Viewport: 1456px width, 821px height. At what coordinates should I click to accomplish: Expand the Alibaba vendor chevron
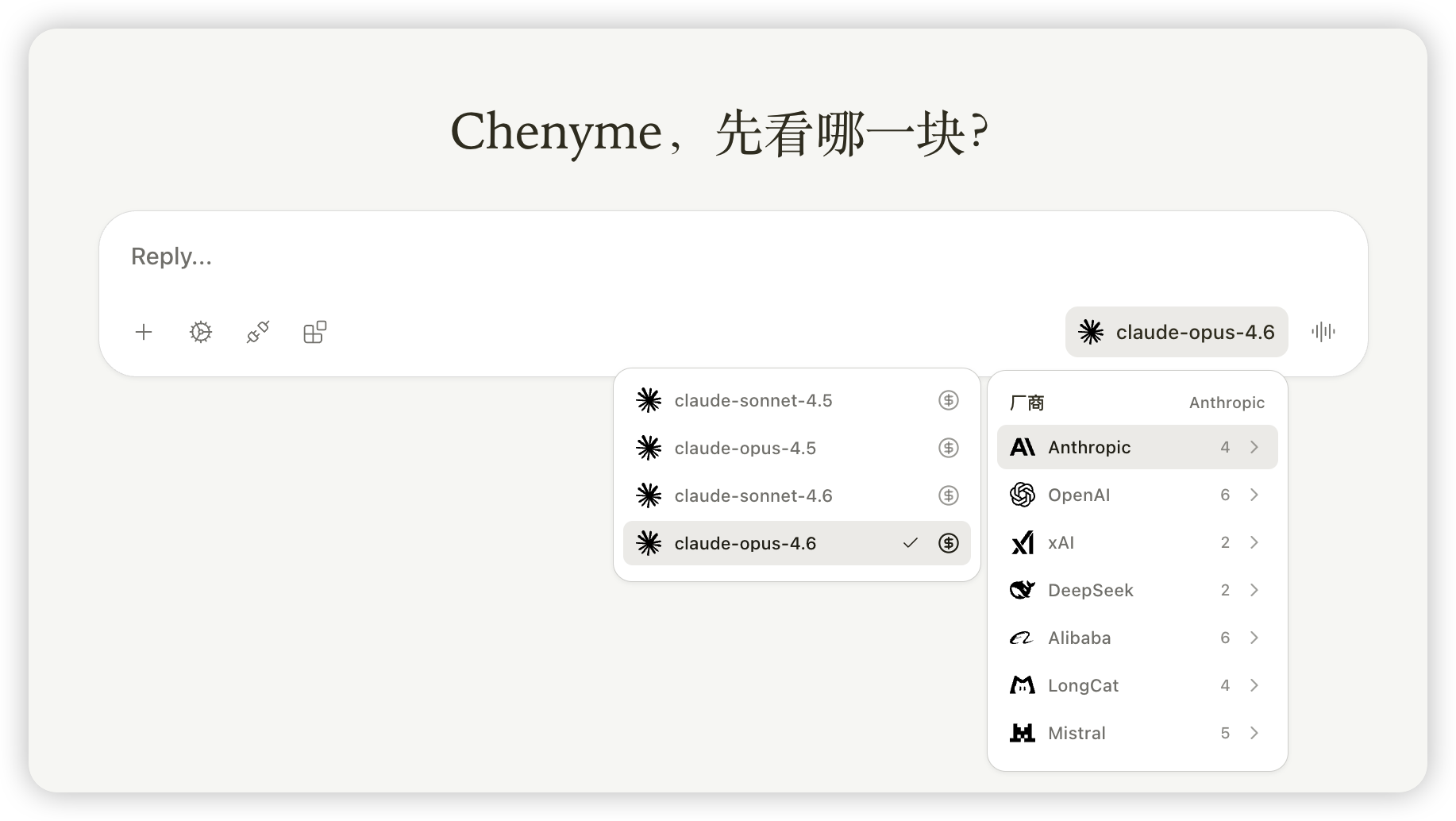(1254, 638)
